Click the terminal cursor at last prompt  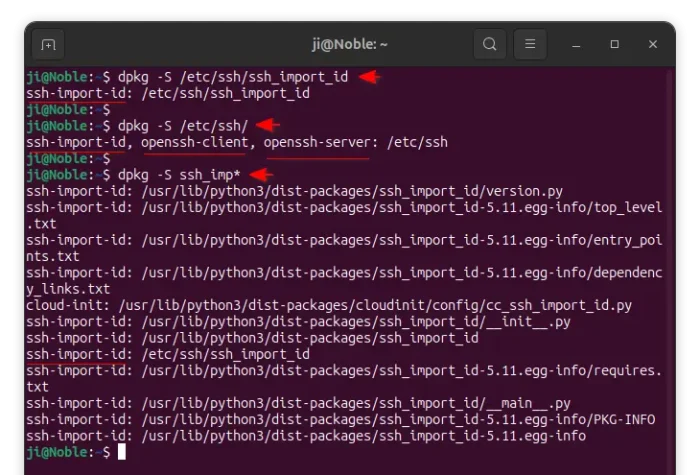point(121,452)
